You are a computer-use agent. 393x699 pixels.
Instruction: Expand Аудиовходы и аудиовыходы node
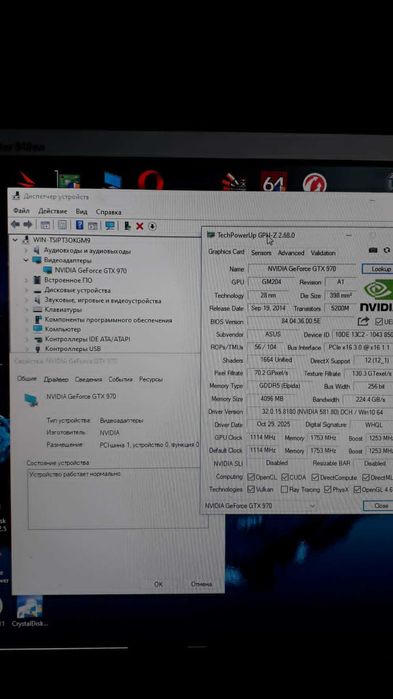26,251
